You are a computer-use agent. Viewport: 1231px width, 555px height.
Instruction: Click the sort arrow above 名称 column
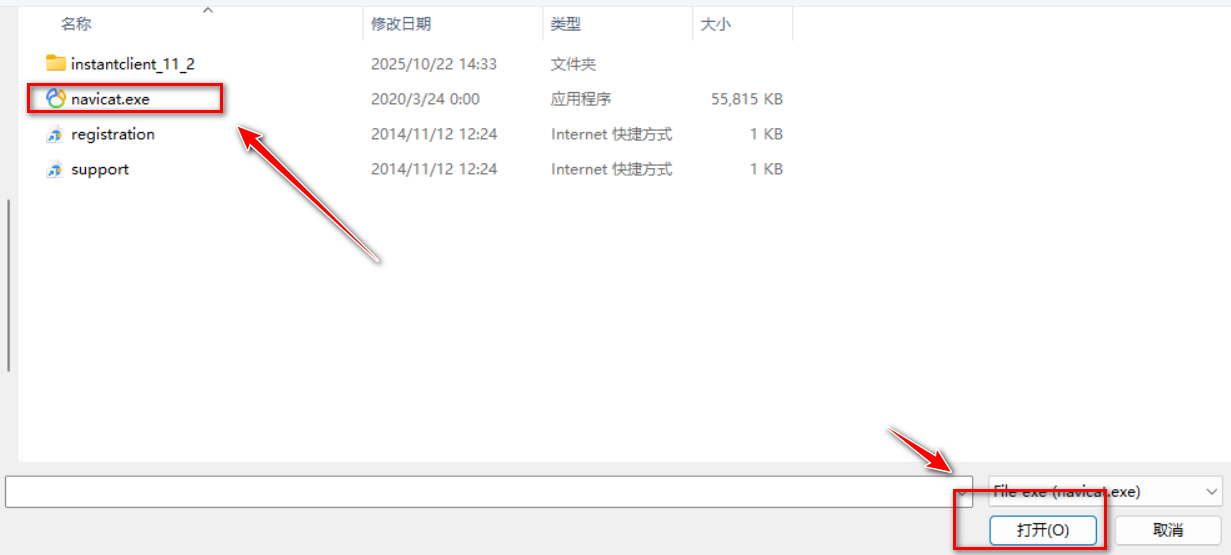tap(208, 10)
